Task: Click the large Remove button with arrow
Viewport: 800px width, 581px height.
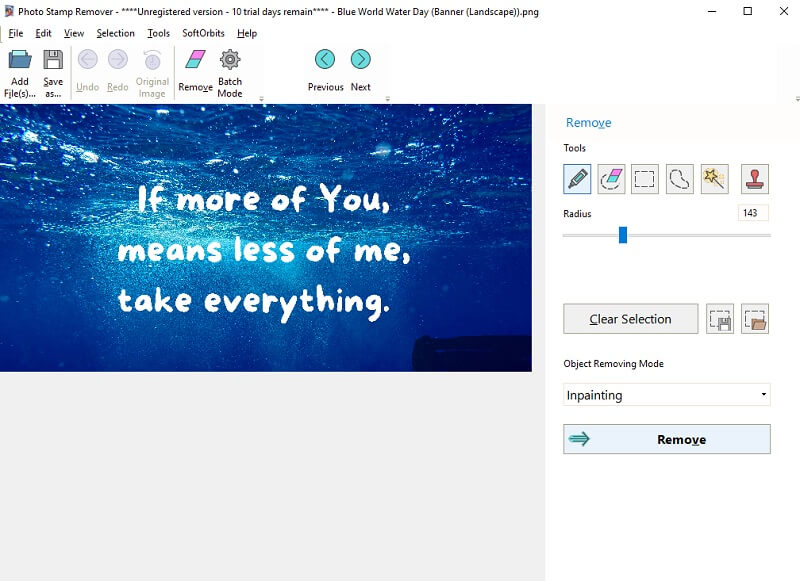Action: 666,439
